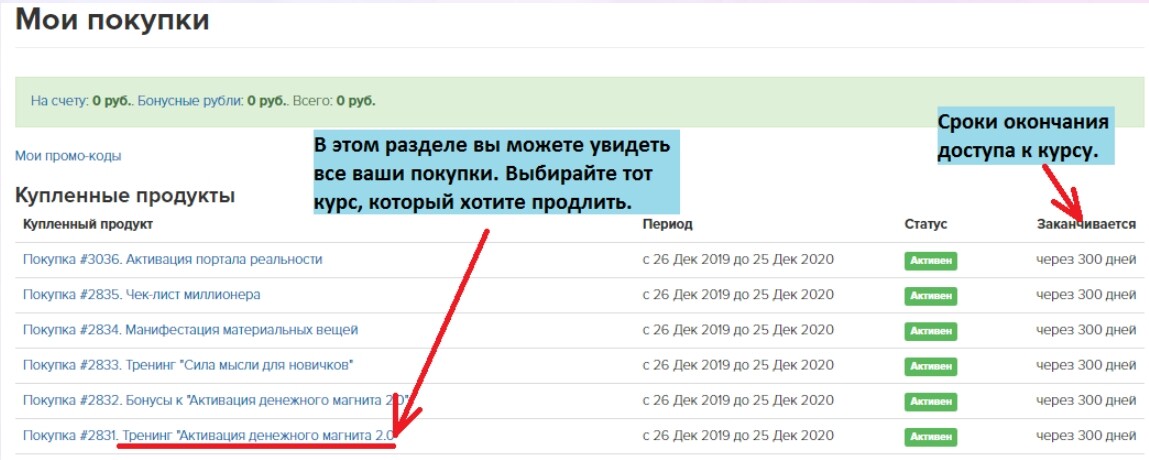Image resolution: width=1149 pixels, height=460 pixels.
Task: Click the Заканчивается column header
Action: pos(1087,224)
